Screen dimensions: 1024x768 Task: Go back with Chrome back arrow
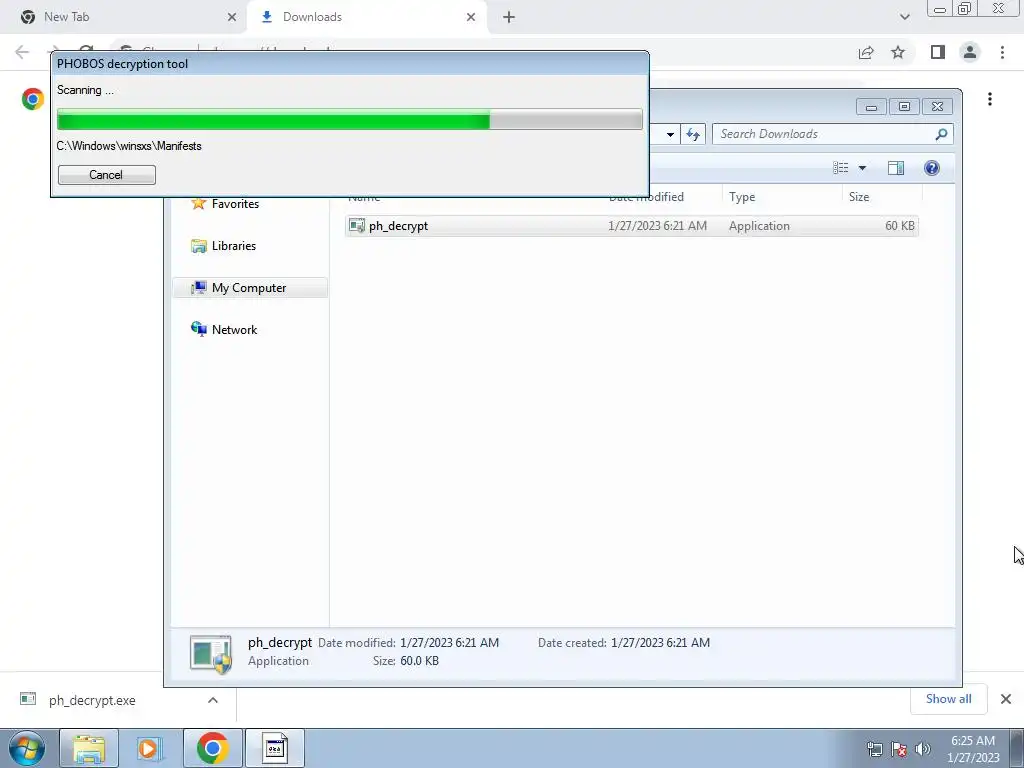[x=22, y=52]
